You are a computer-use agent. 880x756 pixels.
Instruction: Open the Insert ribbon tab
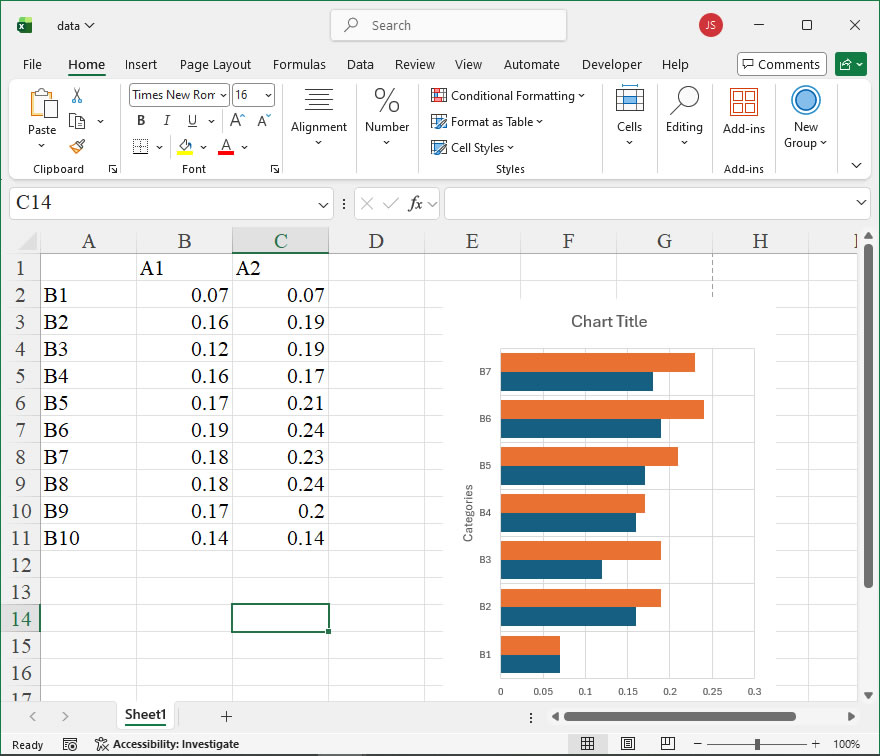click(x=141, y=64)
